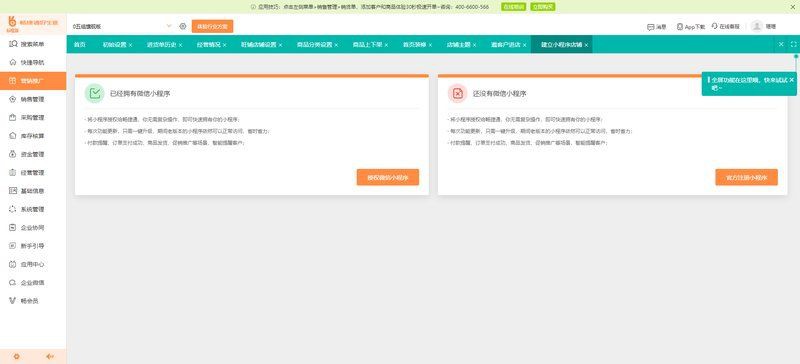The height and width of the screenshot is (364, 800).
Task: Close the top yellow notification banner
Action: [793, 7]
